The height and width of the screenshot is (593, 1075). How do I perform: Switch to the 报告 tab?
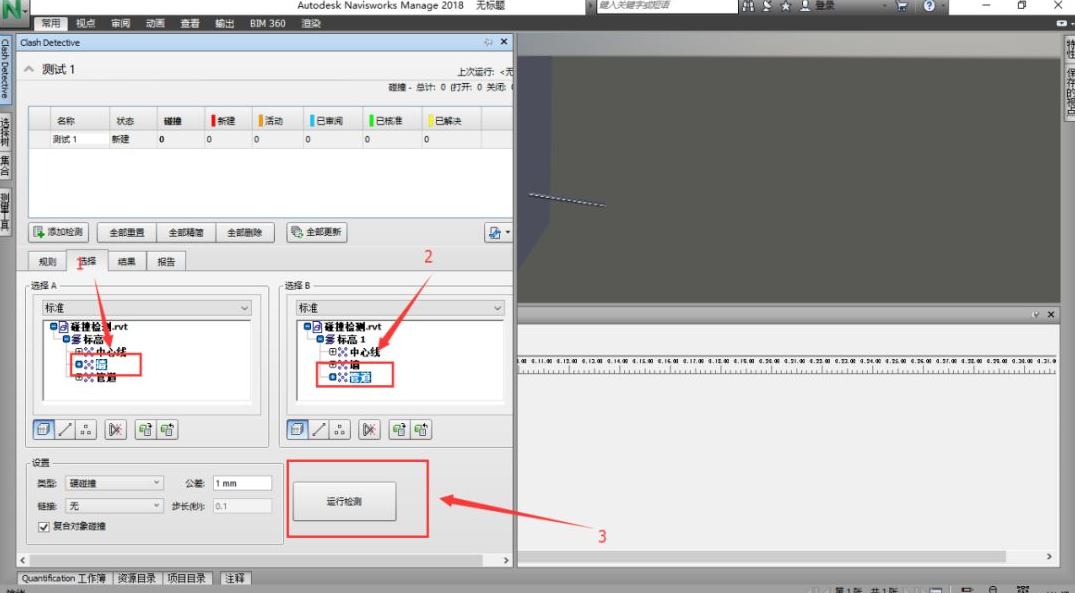(x=167, y=261)
